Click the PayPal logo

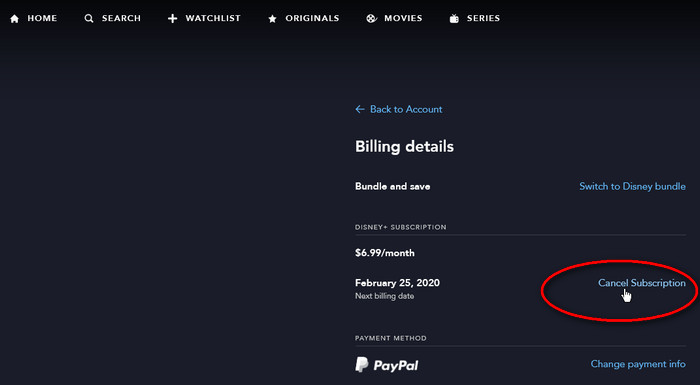click(x=387, y=365)
